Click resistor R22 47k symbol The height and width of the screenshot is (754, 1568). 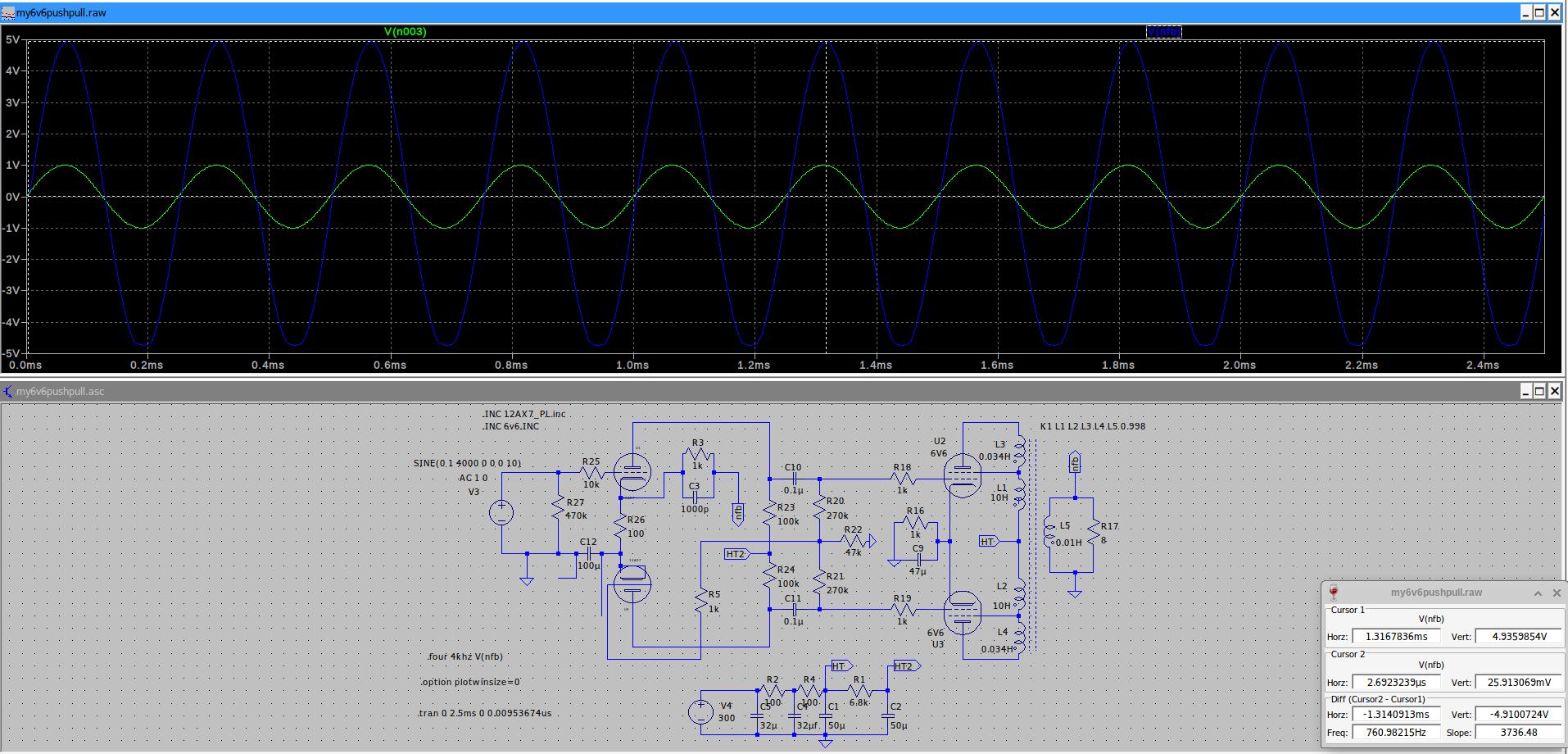tap(854, 541)
